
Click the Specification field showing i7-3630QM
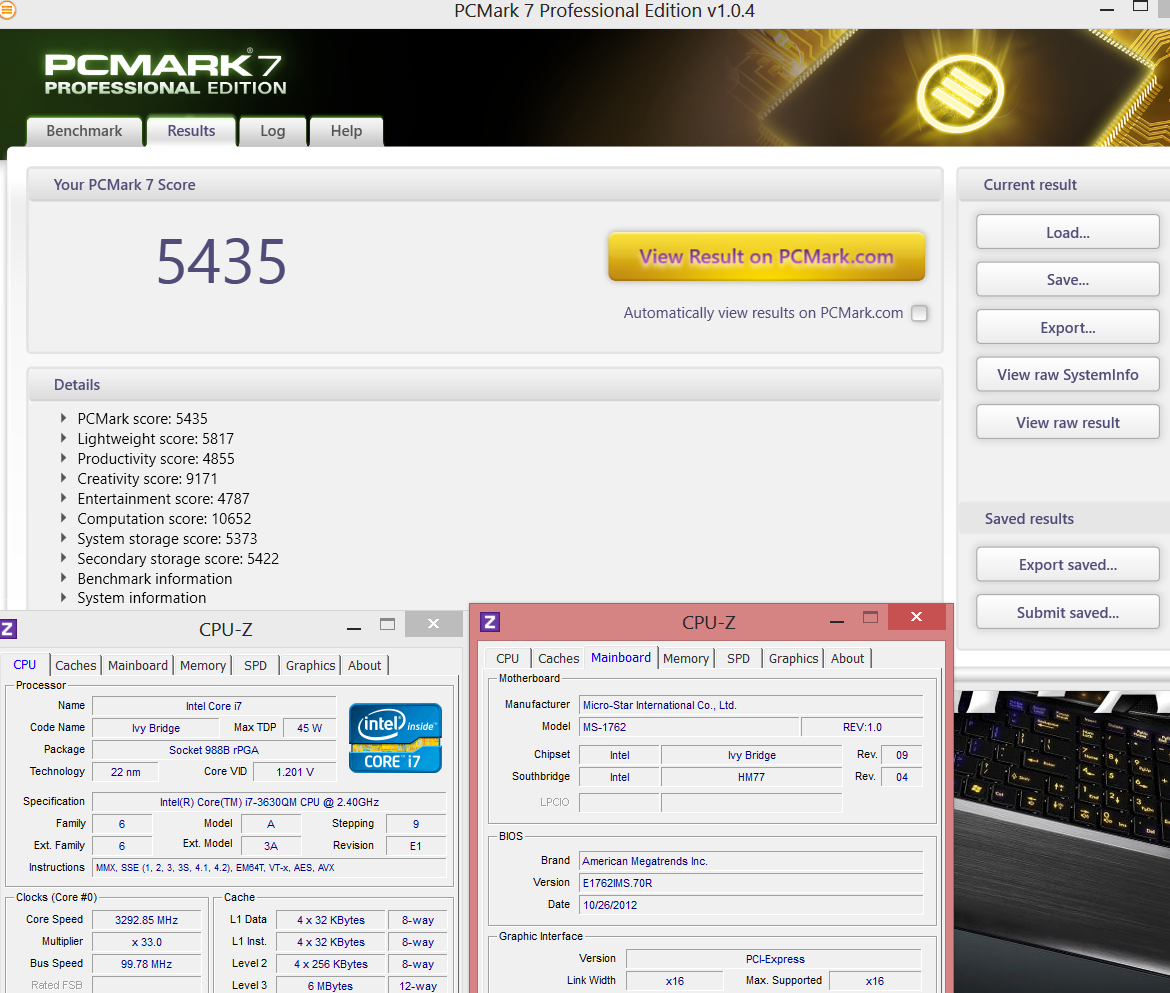pos(269,802)
